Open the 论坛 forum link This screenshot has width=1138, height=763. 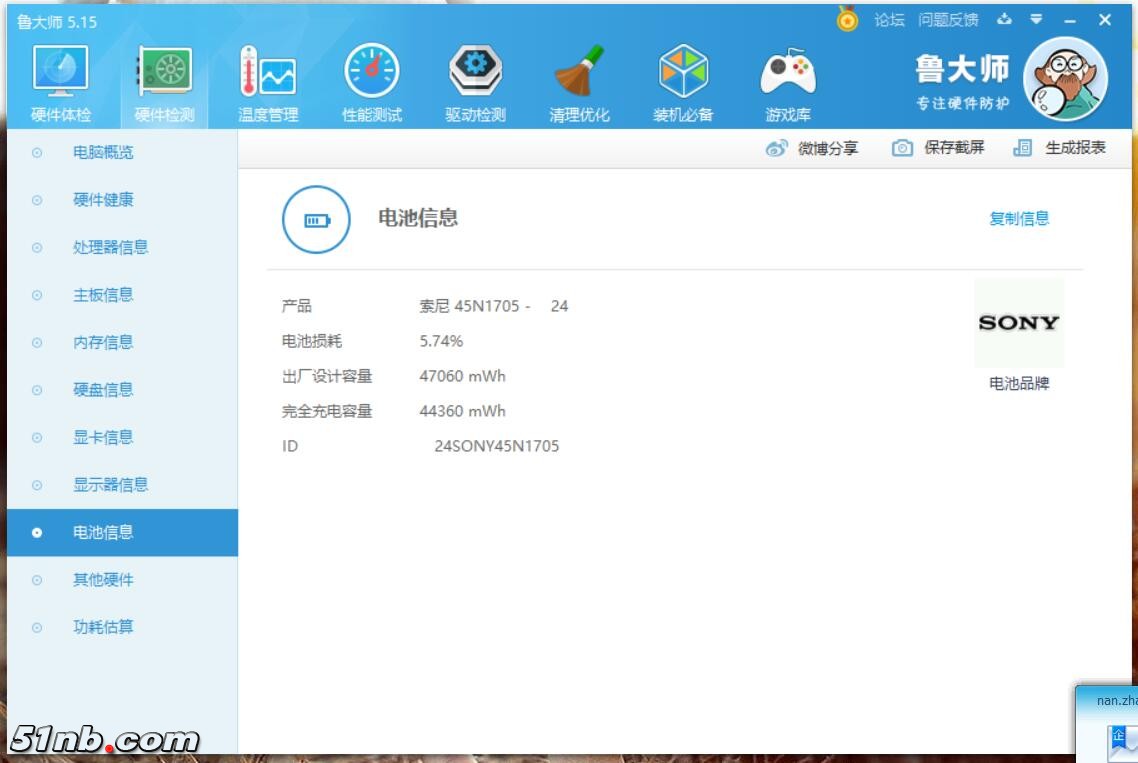pyautogui.click(x=889, y=20)
